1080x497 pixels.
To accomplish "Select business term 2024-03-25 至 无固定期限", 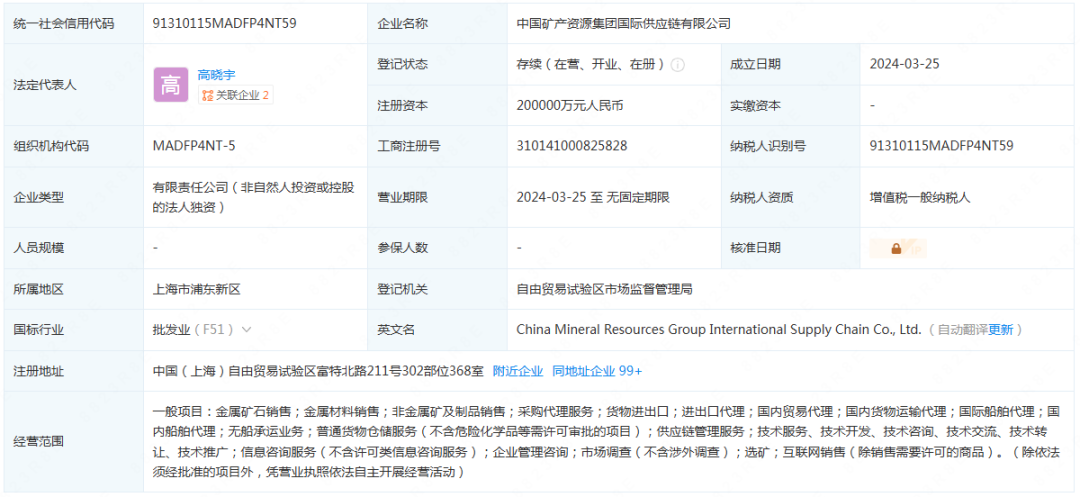I will (x=593, y=198).
